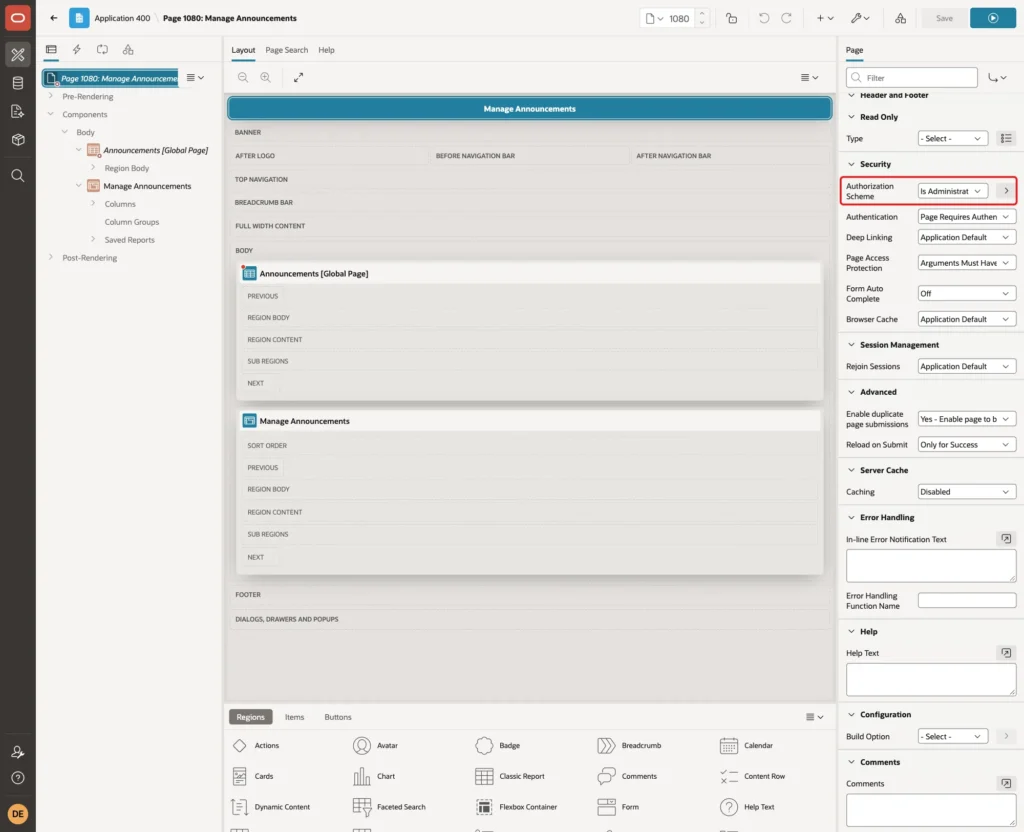Switch to the Page Search tab
The height and width of the screenshot is (832, 1024).
[286, 50]
